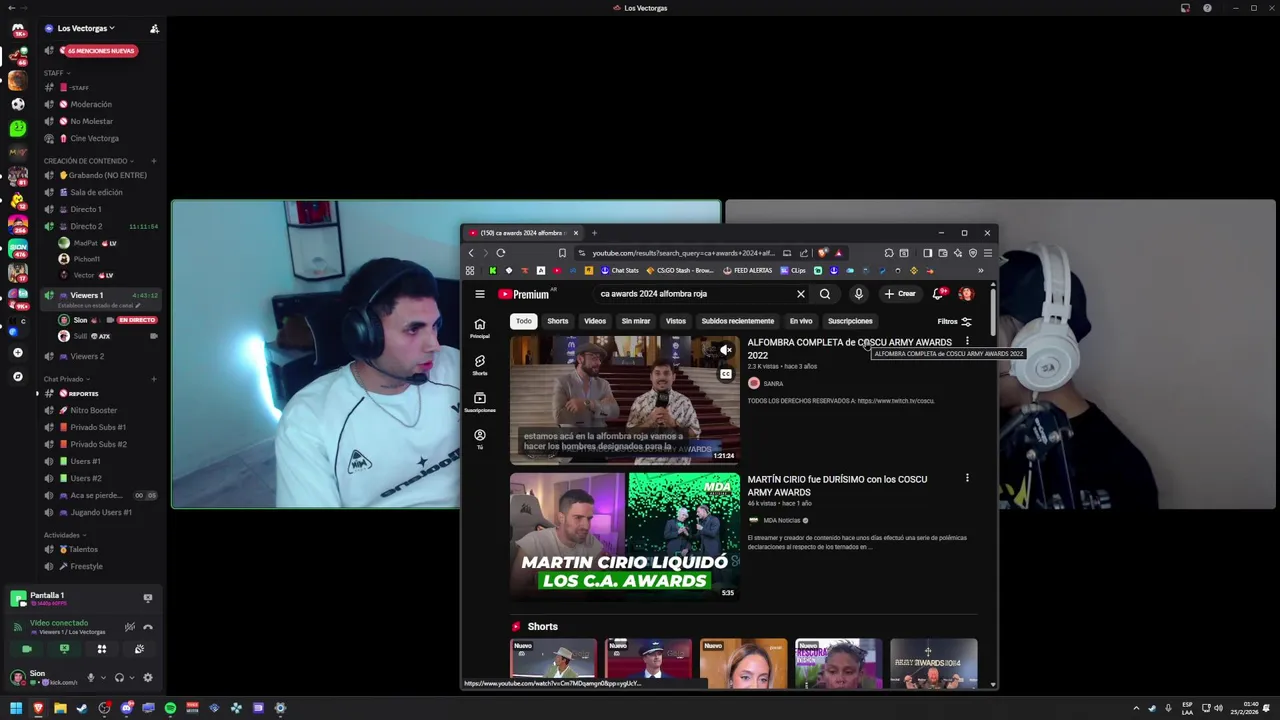Clear the YouTube search box
This screenshot has height=720, width=1280.
pos(800,294)
